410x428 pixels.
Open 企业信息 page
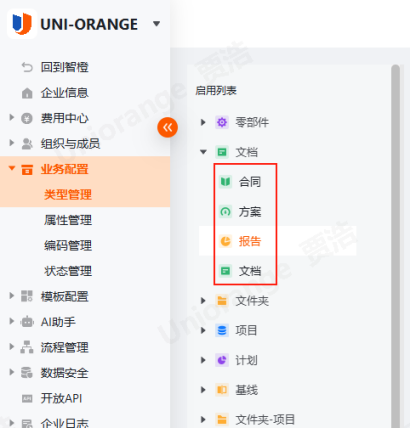click(65, 93)
